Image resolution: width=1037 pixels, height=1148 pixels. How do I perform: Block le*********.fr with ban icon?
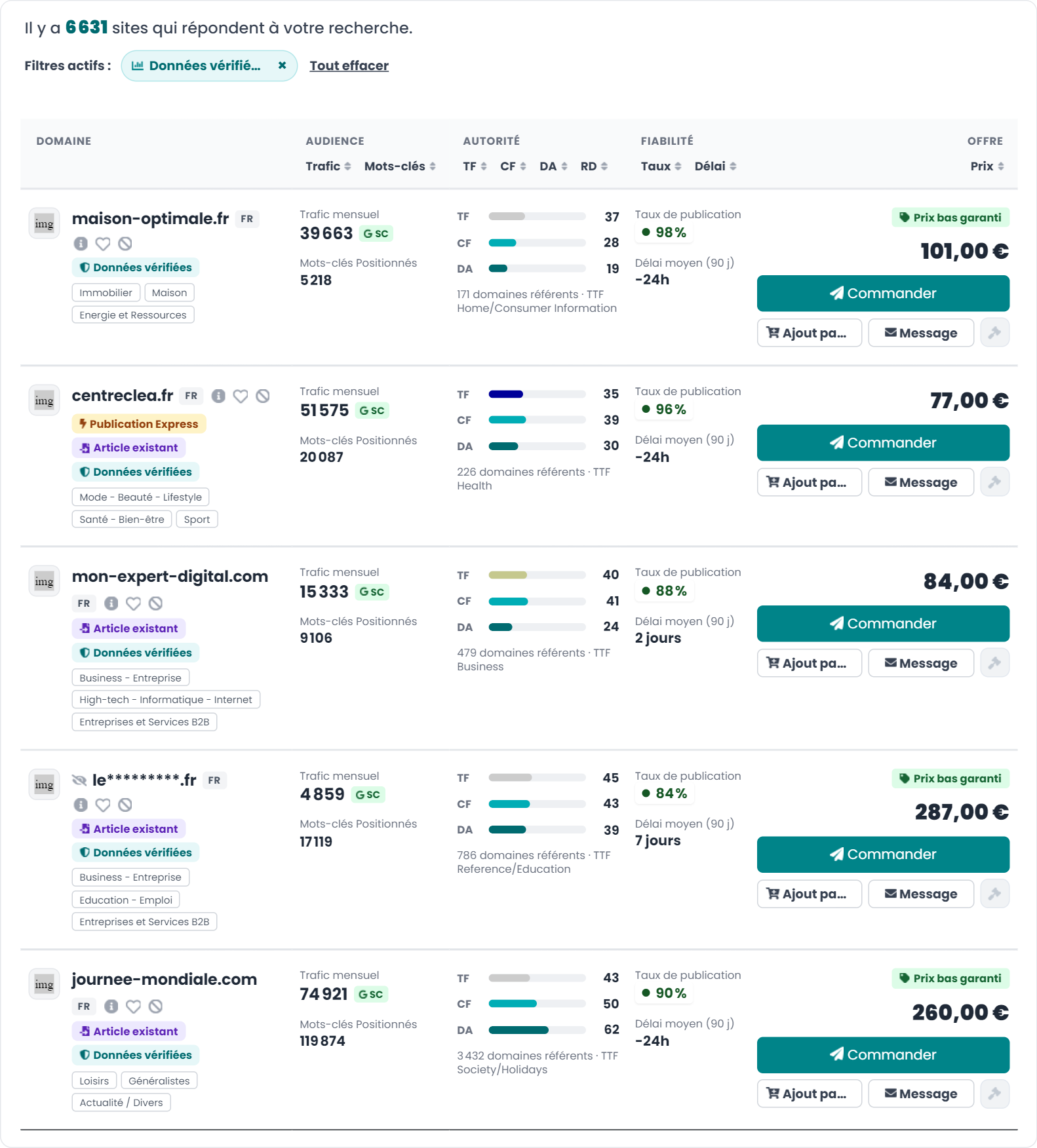point(125,805)
